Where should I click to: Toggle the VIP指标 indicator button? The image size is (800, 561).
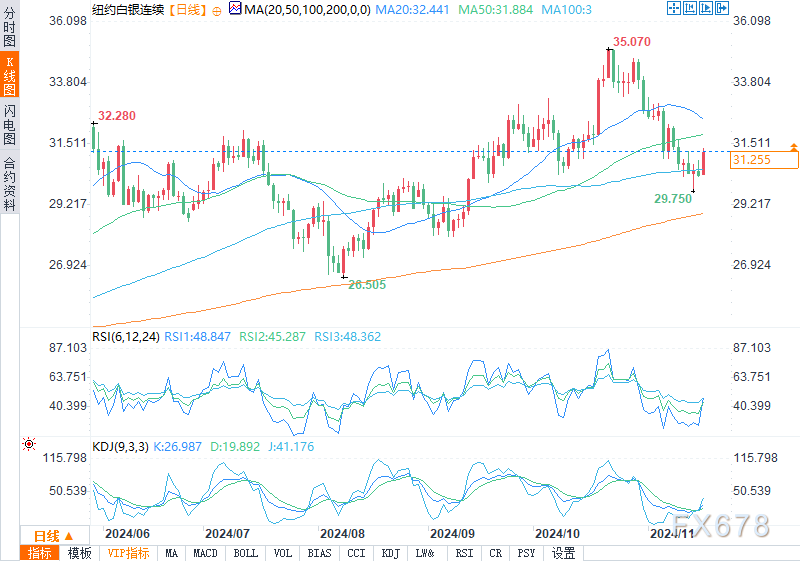[x=128, y=553]
